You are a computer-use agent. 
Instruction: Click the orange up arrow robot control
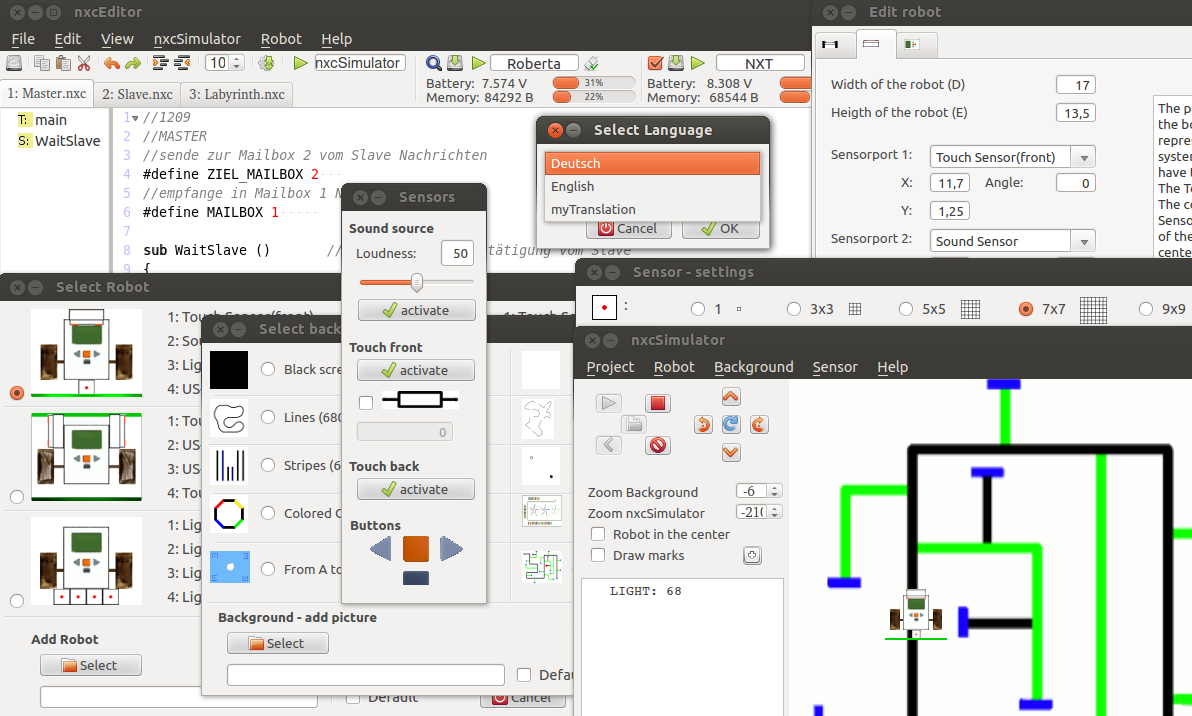pos(731,396)
